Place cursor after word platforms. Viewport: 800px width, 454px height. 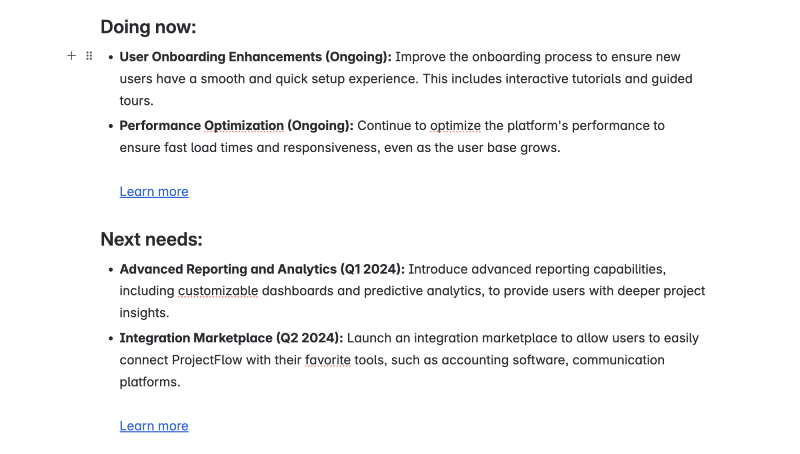(x=181, y=382)
